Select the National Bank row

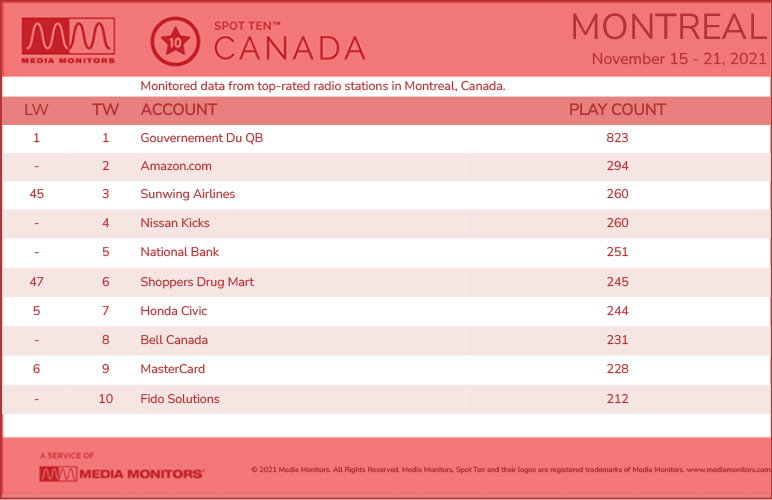[x=386, y=252]
